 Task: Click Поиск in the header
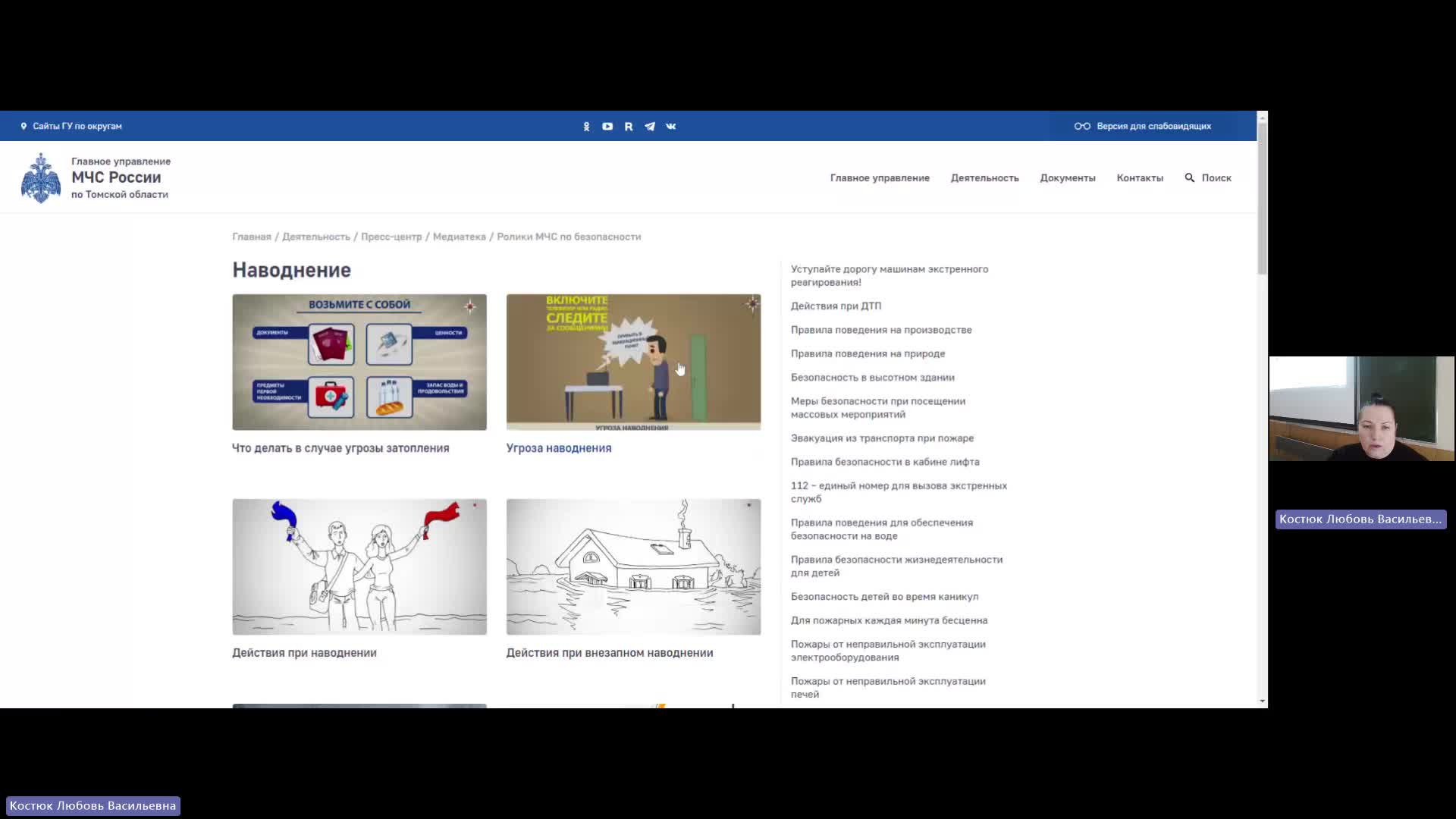point(1216,177)
